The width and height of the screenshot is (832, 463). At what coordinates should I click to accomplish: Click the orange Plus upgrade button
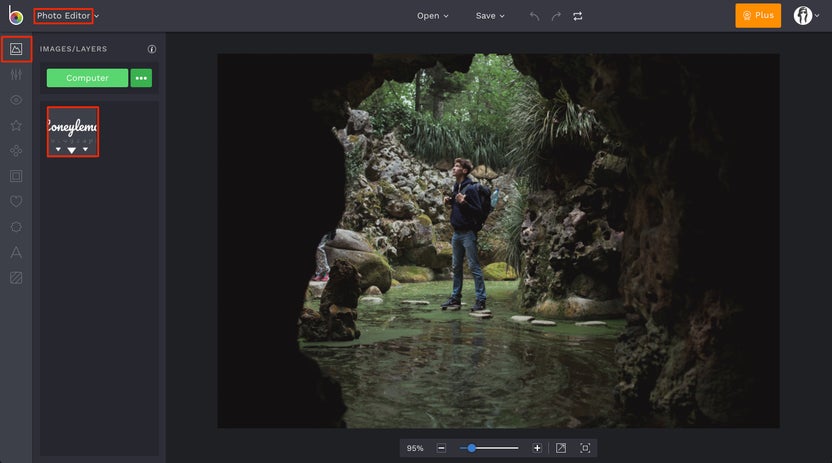pyautogui.click(x=758, y=16)
